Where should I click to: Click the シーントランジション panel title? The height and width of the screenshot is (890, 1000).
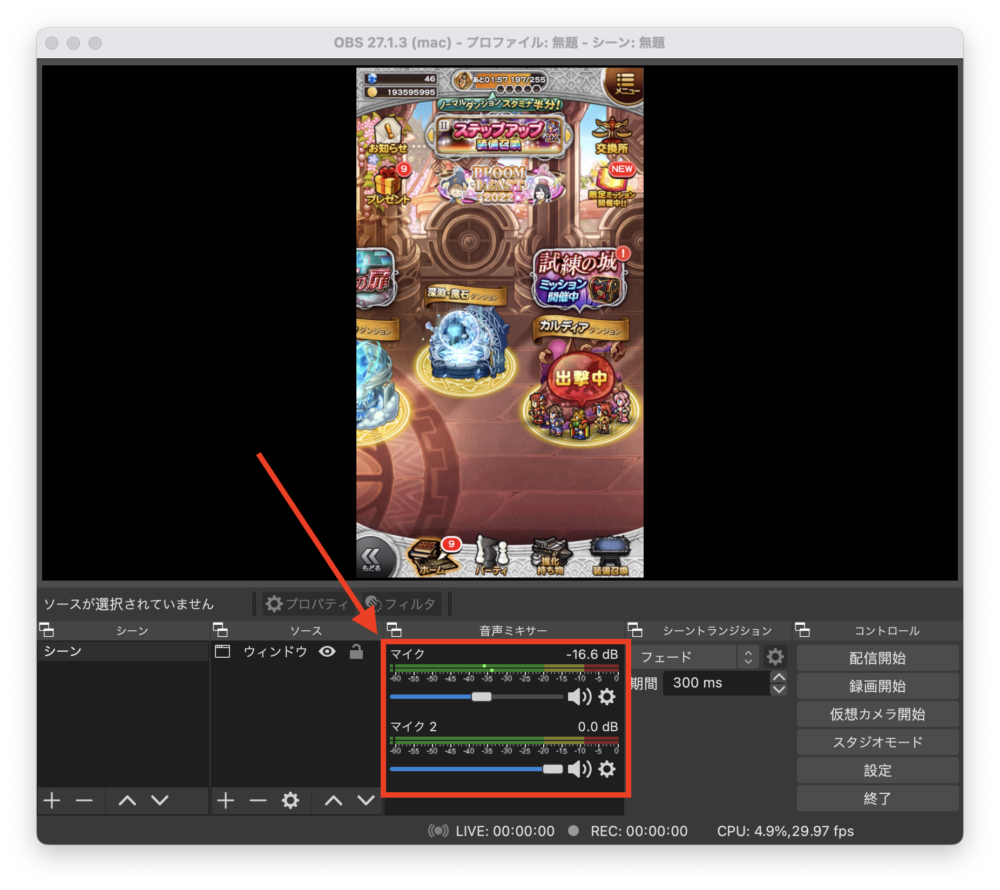717,631
